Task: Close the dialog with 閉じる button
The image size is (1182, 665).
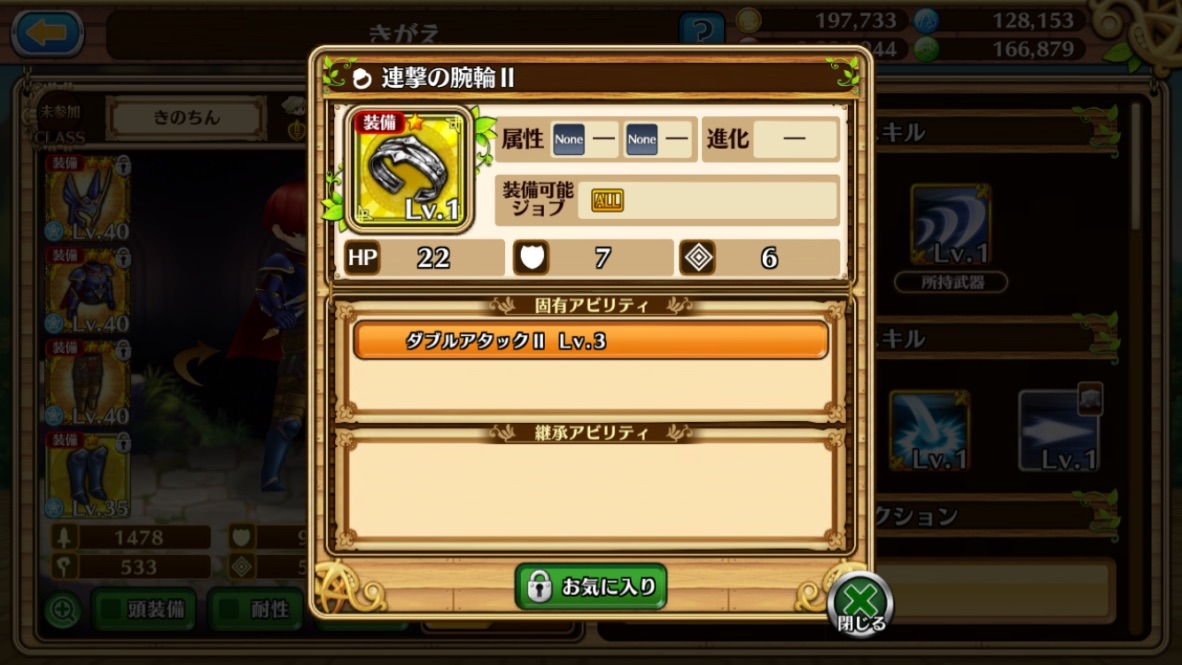Action: [860, 604]
